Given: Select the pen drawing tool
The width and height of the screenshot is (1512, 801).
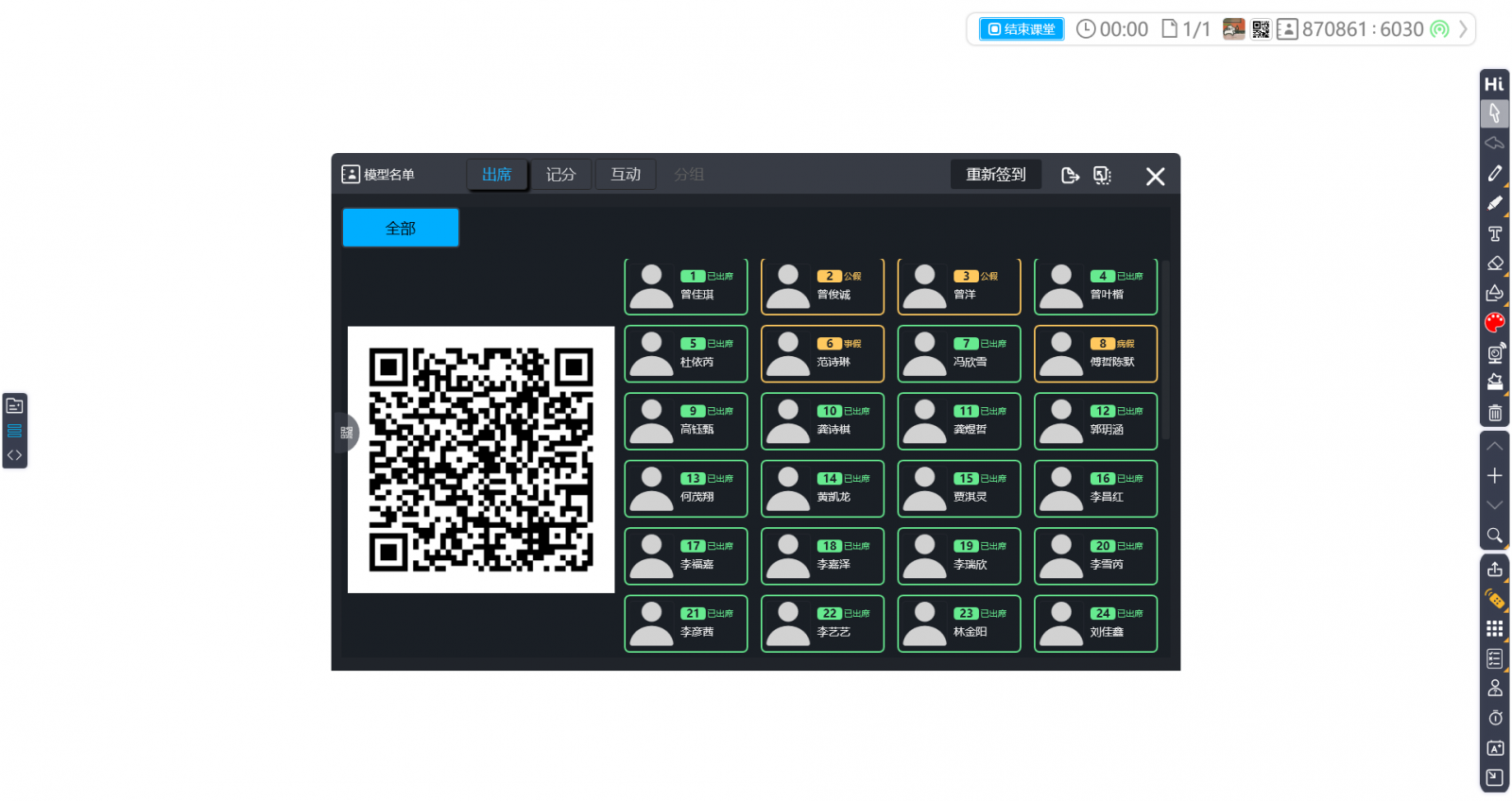Looking at the screenshot, I should (1494, 174).
